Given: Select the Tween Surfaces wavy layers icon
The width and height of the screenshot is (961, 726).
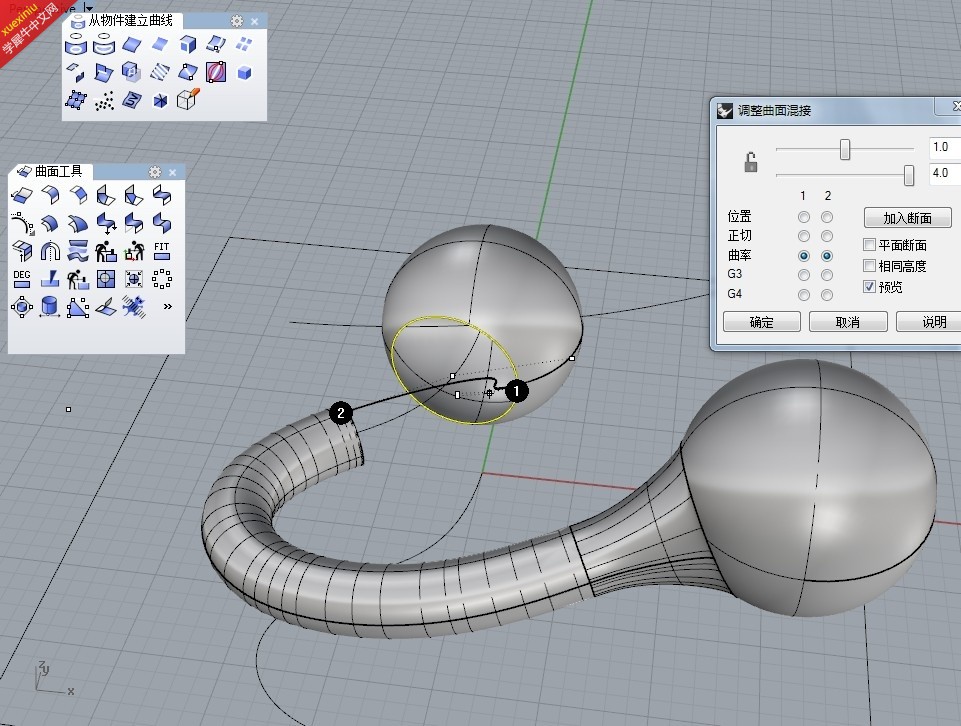Looking at the screenshot, I should [78, 251].
